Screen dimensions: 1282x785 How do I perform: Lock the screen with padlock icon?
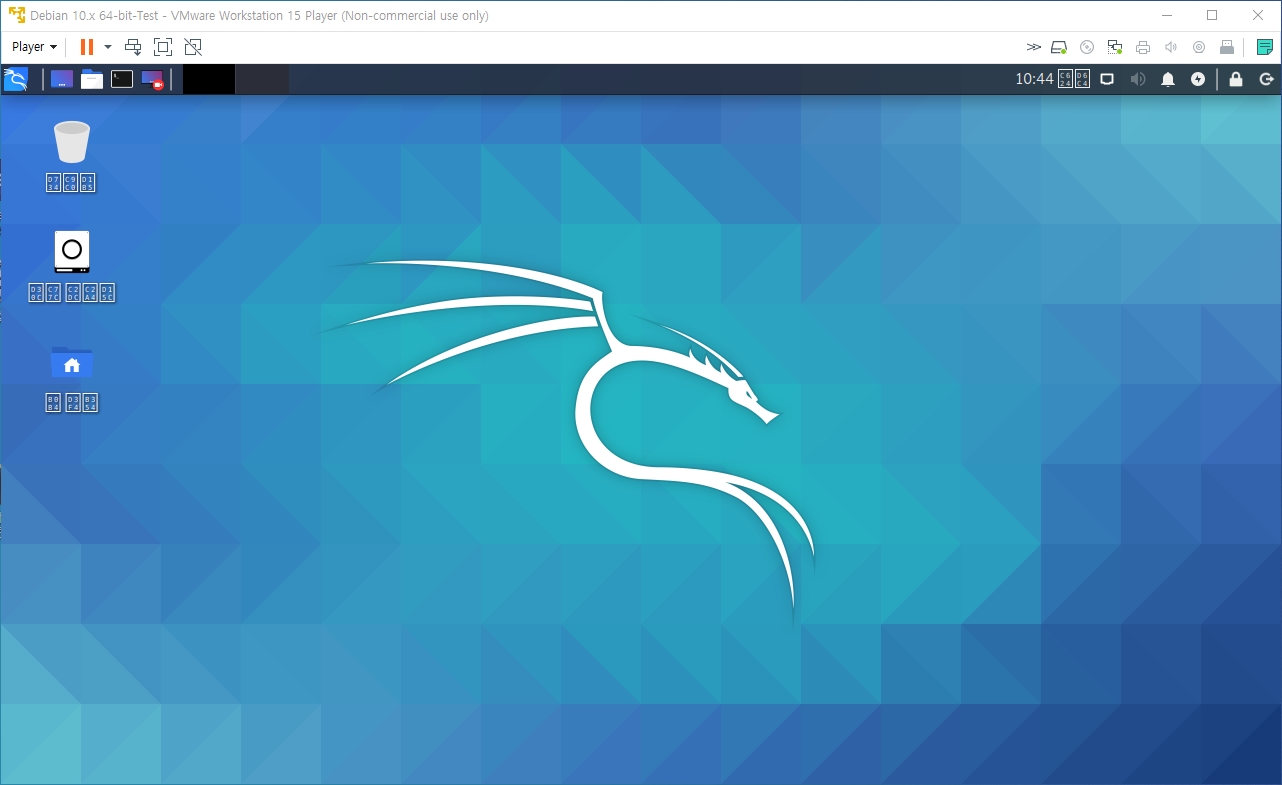[x=1236, y=79]
